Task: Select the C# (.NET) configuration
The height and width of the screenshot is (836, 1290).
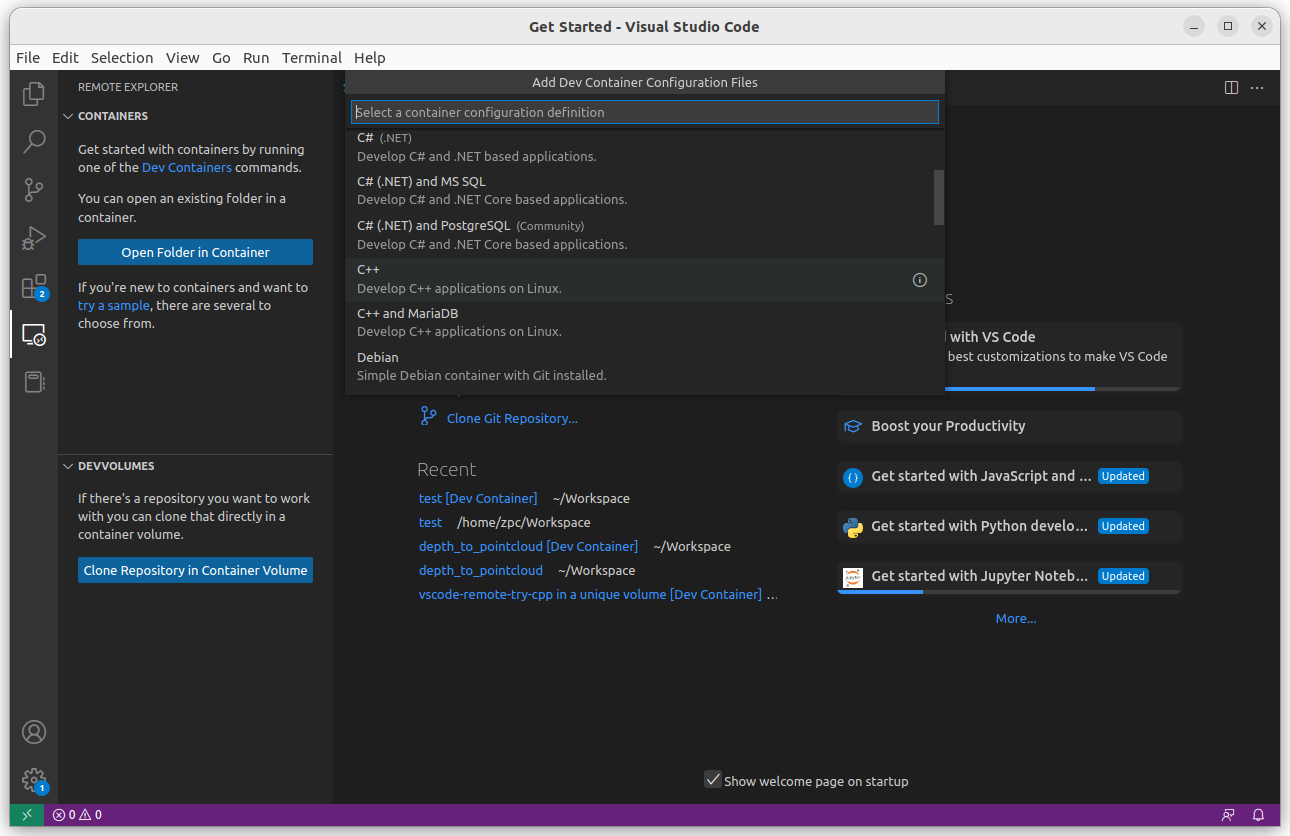Action: [x=645, y=147]
